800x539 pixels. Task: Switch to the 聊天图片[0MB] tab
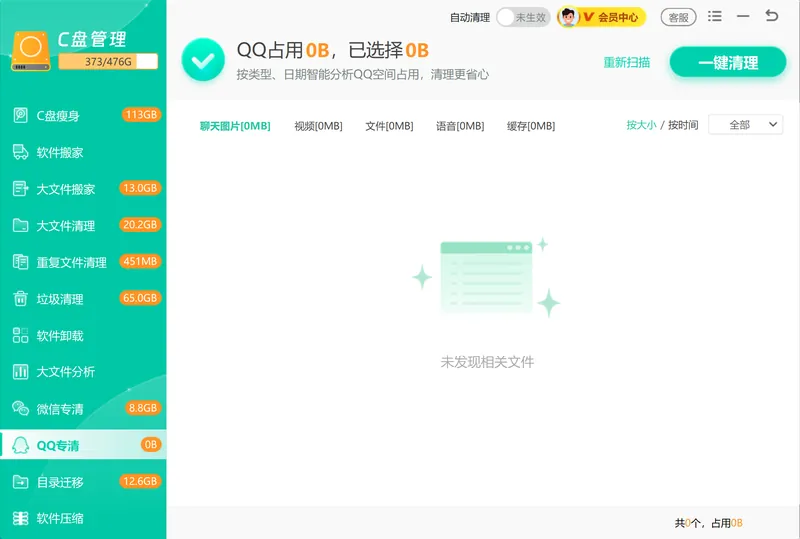pos(235,126)
